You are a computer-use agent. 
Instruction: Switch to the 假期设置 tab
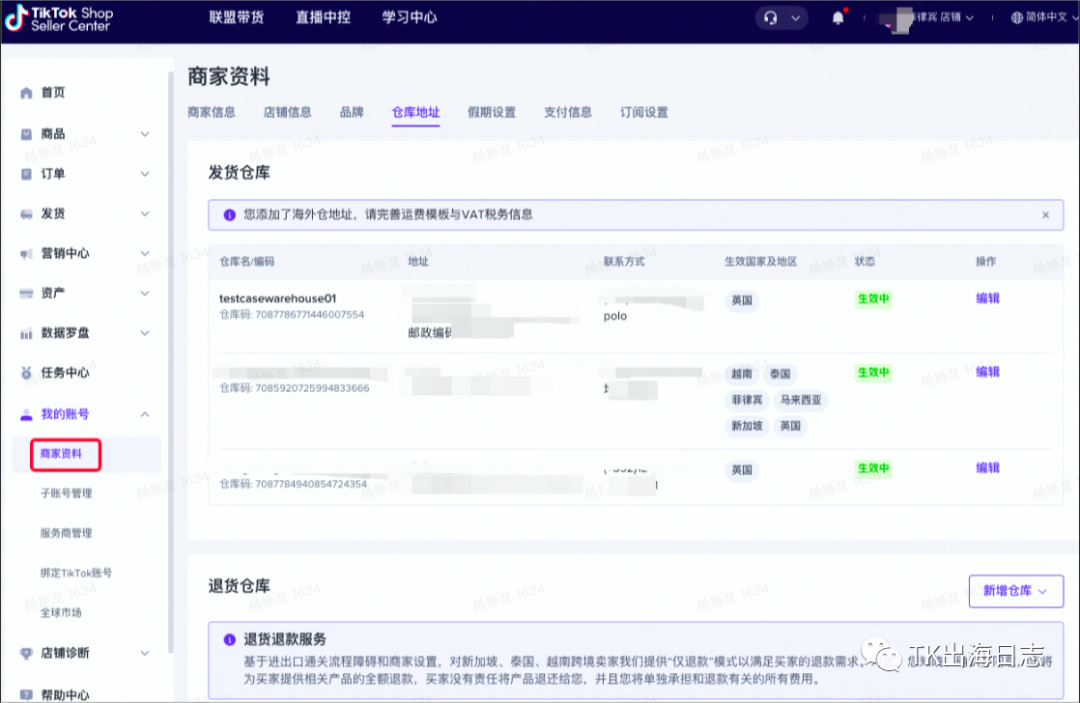pos(491,112)
